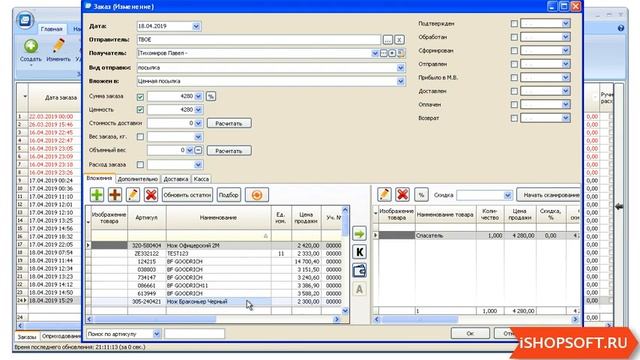640x360 pixels.
Task: Open the Дата dropdown calendar
Action: coord(196,26)
